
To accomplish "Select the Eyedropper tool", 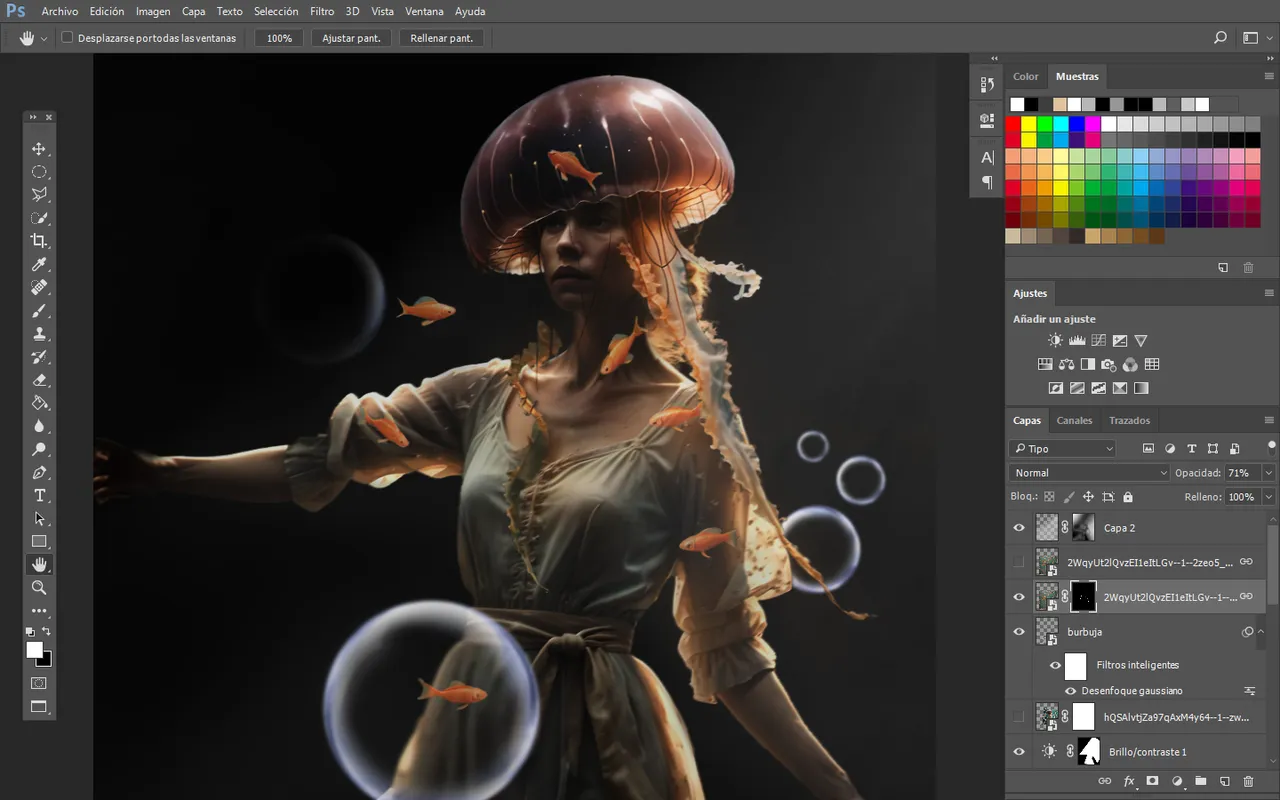I will tap(39, 264).
